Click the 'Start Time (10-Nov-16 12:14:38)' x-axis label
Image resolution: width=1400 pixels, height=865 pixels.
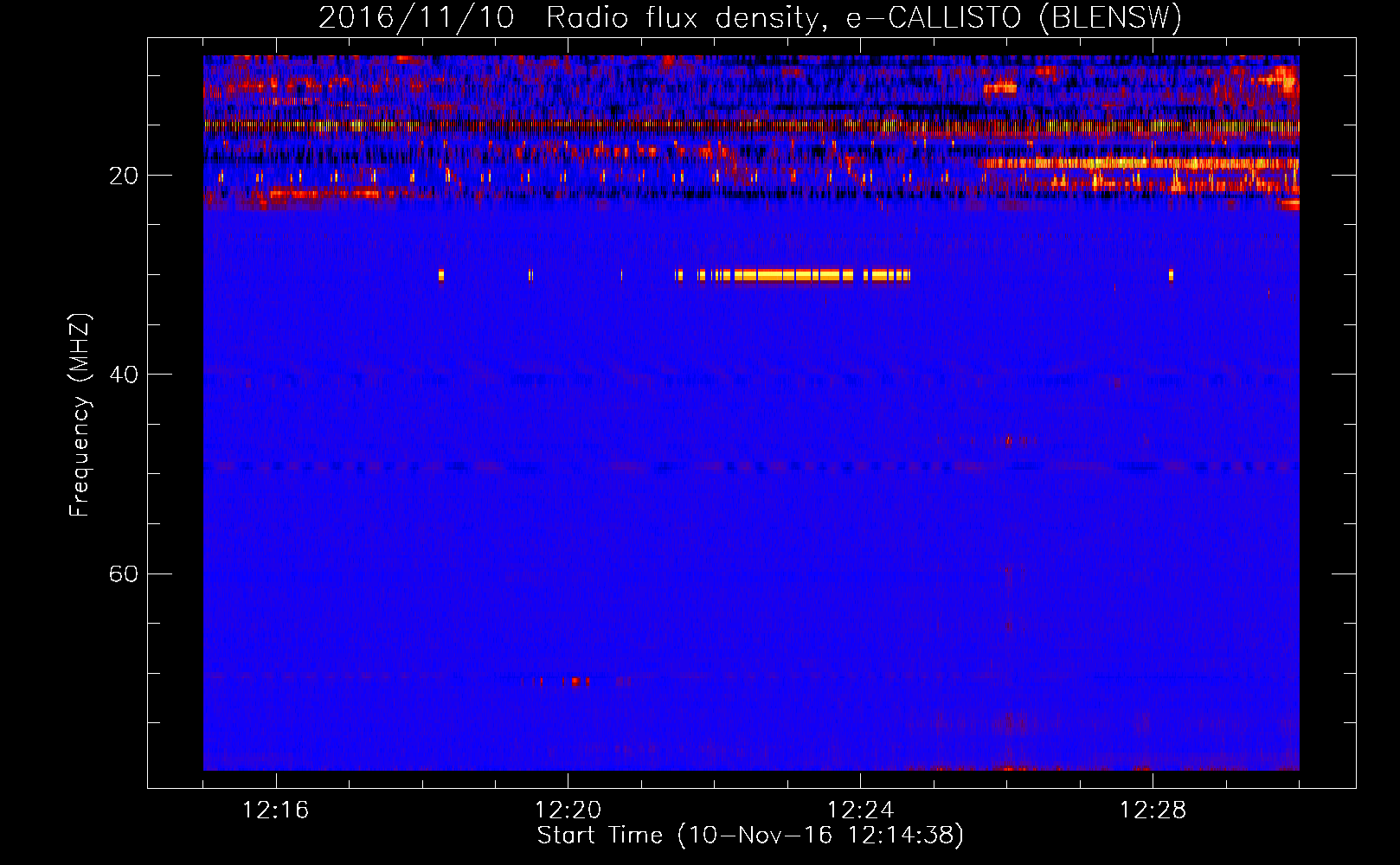(750, 836)
